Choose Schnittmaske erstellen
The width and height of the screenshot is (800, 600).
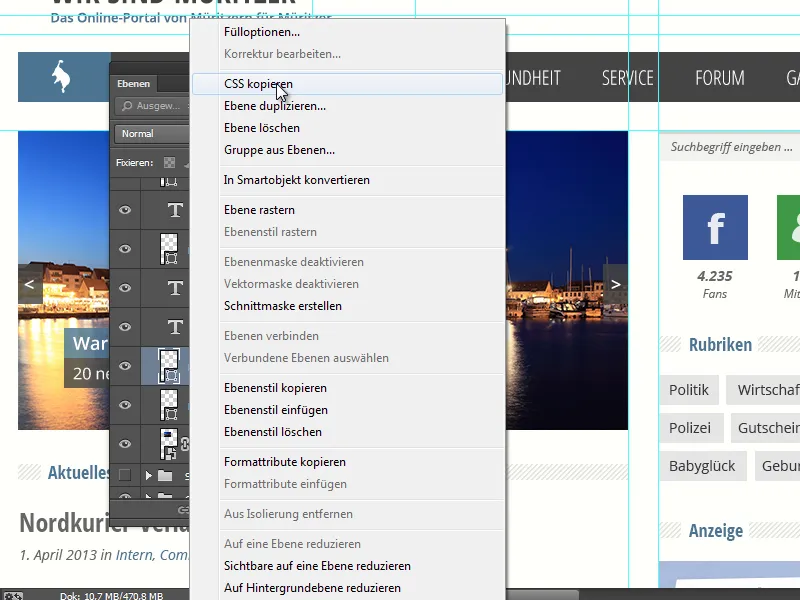click(347, 306)
